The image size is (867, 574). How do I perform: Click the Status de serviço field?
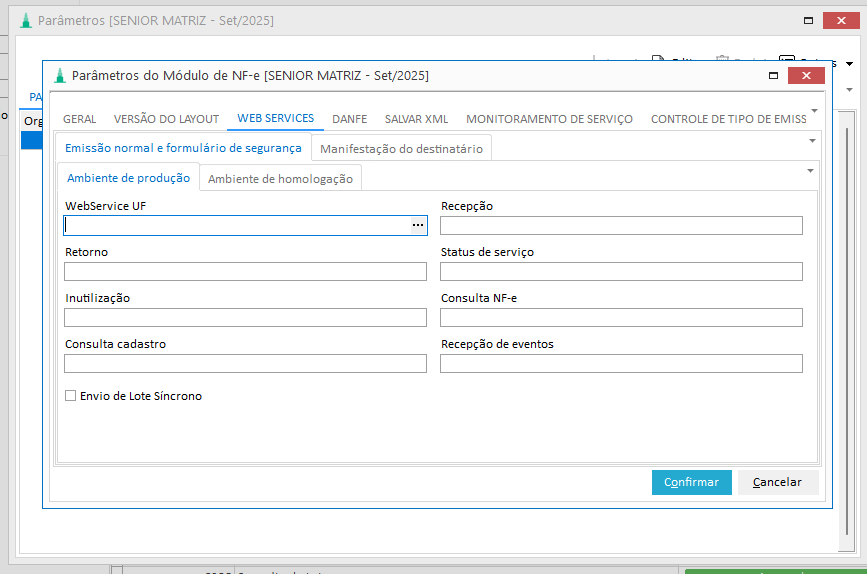click(621, 271)
